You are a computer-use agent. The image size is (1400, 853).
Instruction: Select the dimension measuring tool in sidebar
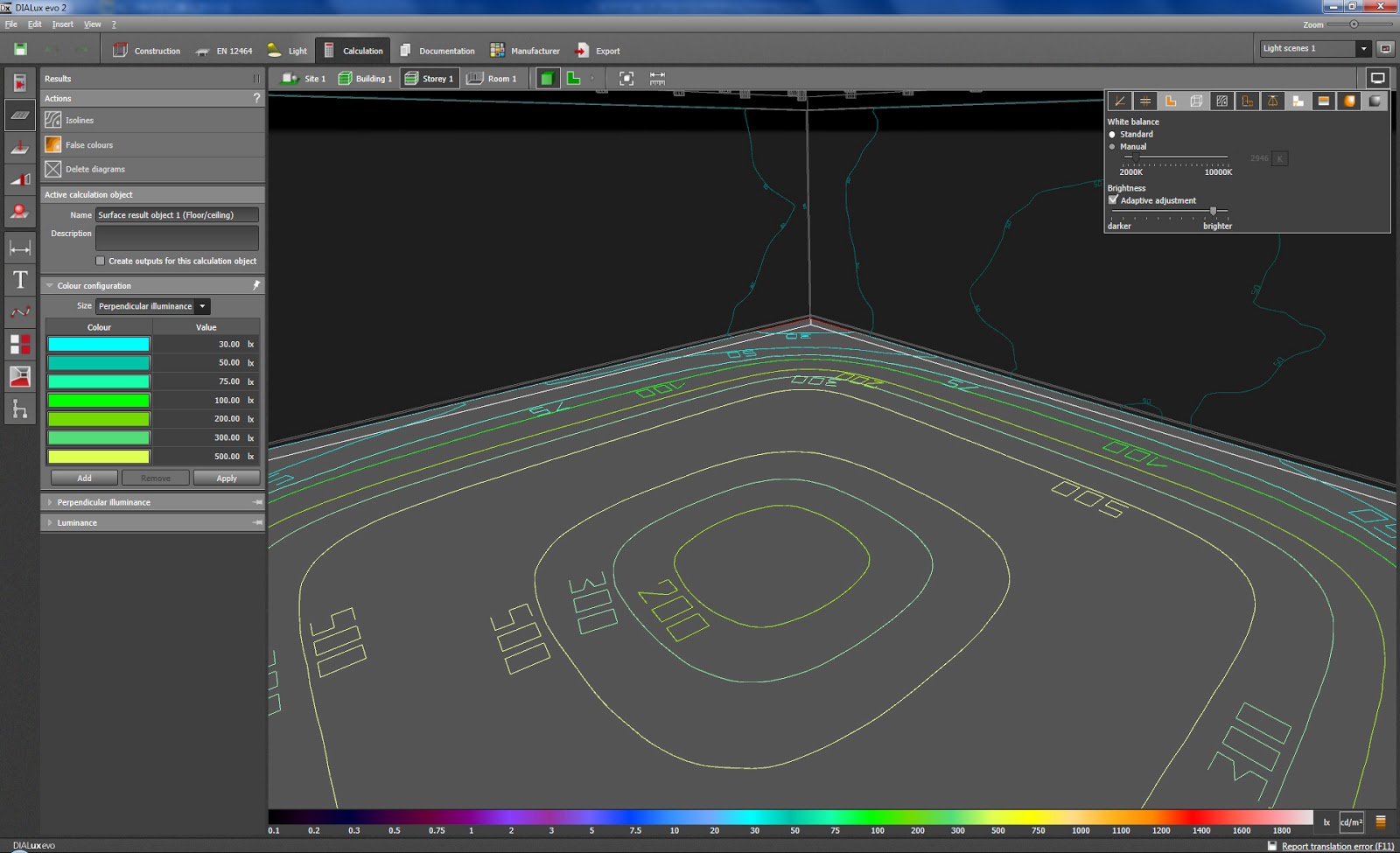point(20,248)
